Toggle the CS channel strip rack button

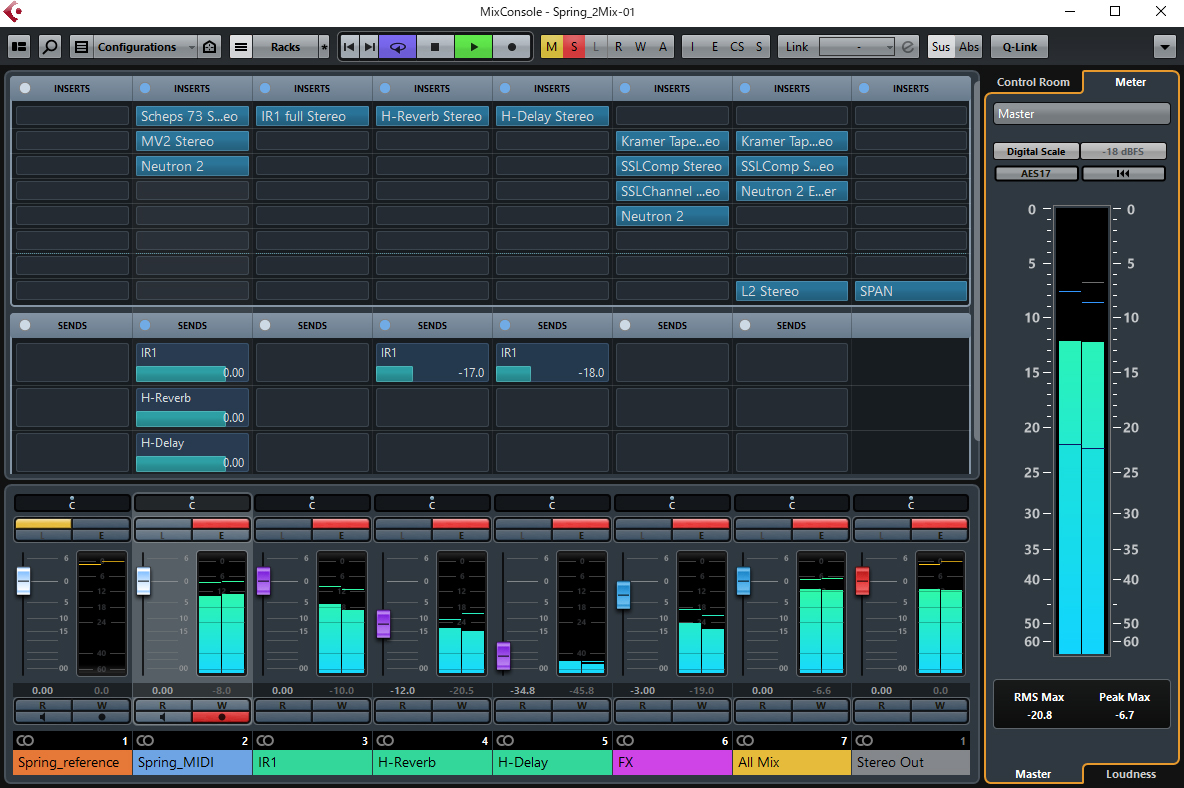(737, 47)
